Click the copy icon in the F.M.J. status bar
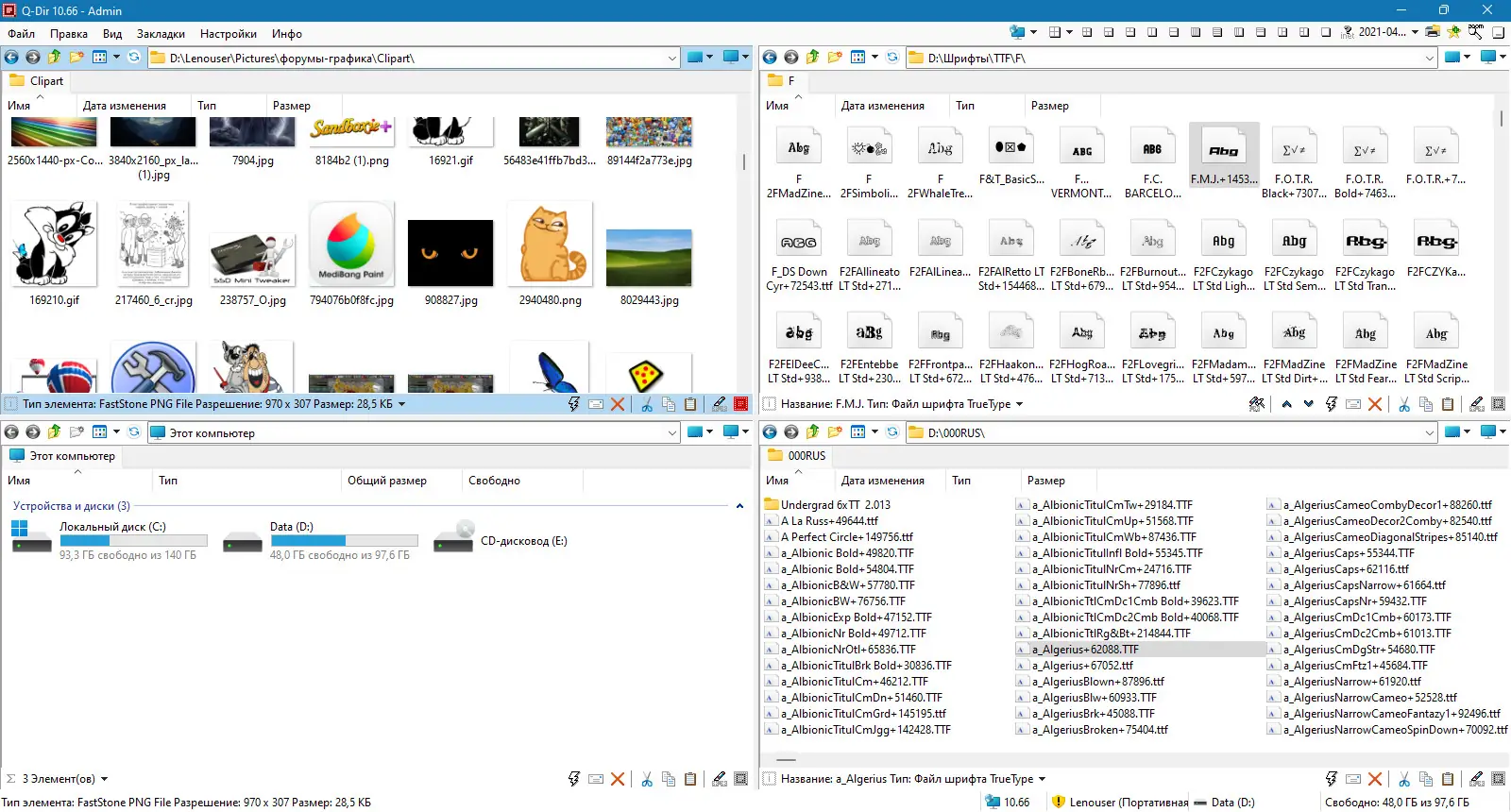The height and width of the screenshot is (812, 1511). point(1426,404)
